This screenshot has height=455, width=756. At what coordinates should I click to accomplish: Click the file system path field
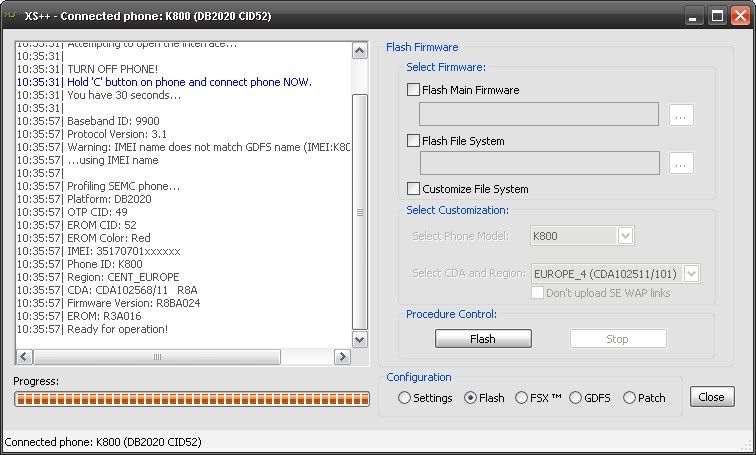540,163
